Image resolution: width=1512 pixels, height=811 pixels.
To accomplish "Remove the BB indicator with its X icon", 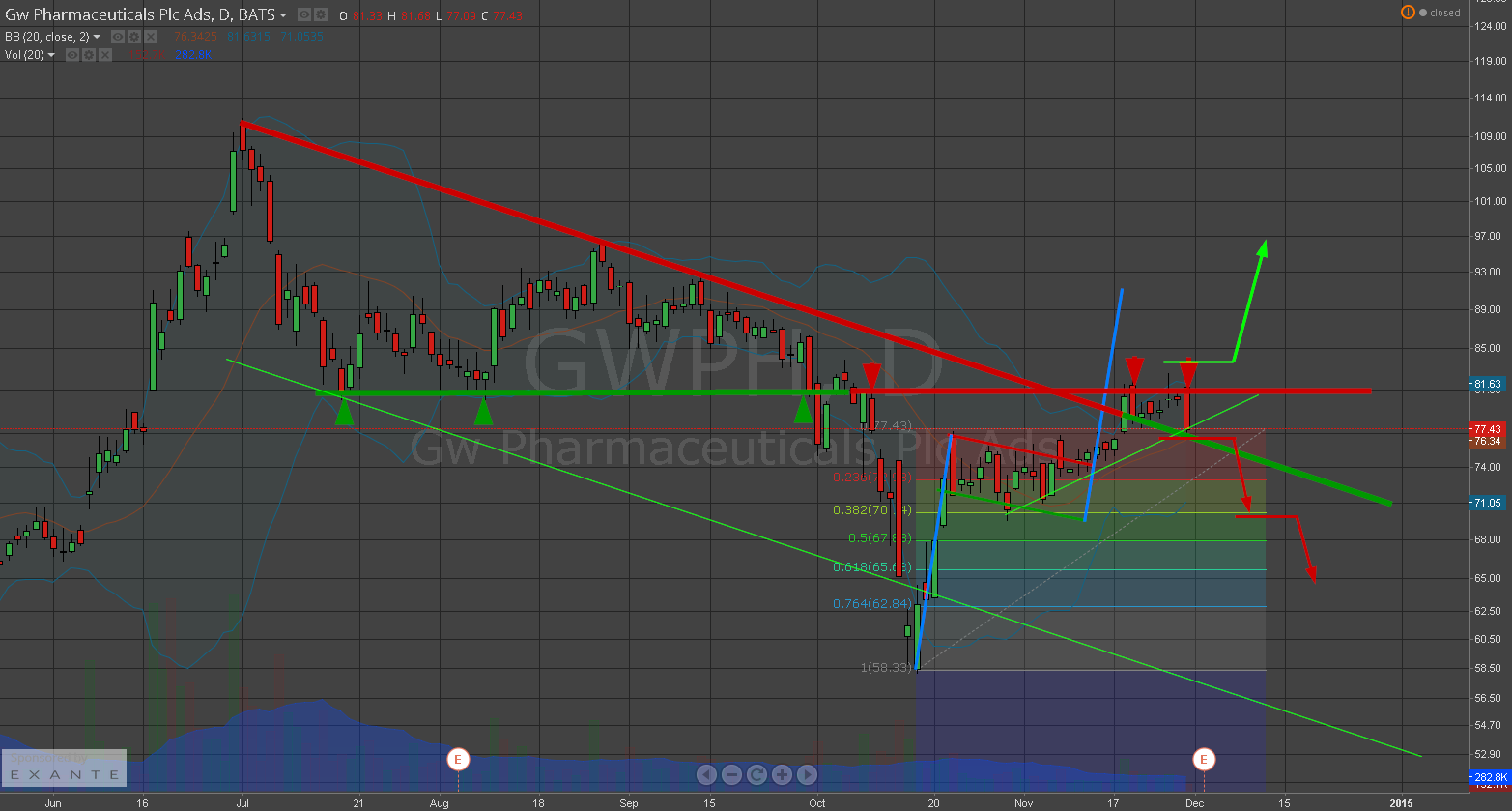I will pyautogui.click(x=150, y=37).
